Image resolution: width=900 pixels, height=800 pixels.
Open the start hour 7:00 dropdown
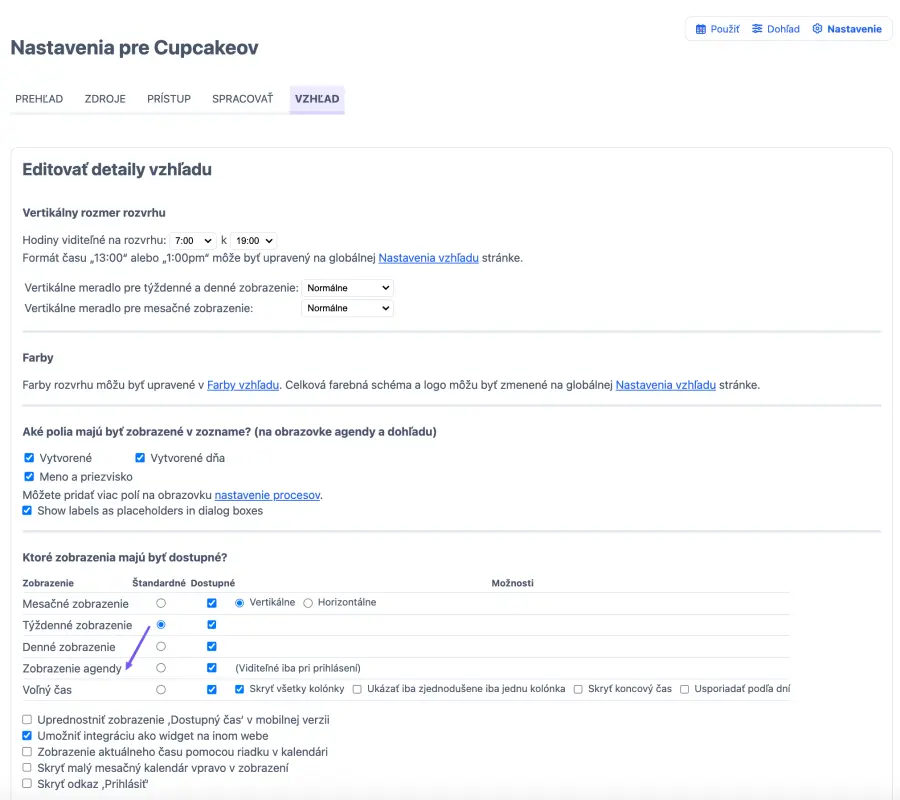point(192,241)
